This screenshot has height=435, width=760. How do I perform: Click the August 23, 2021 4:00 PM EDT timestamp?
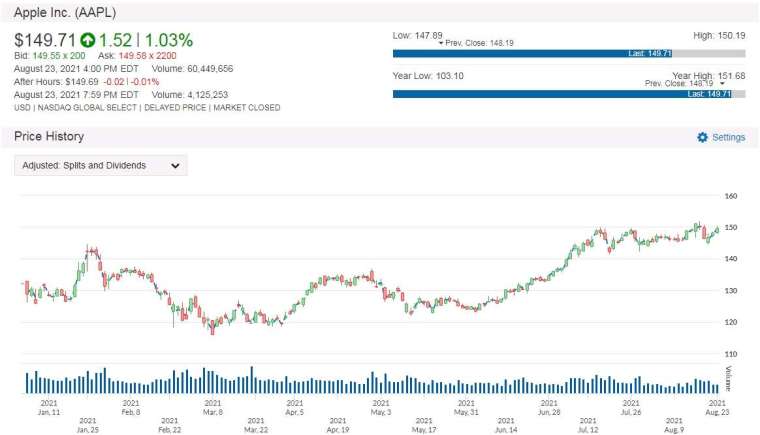pos(76,69)
